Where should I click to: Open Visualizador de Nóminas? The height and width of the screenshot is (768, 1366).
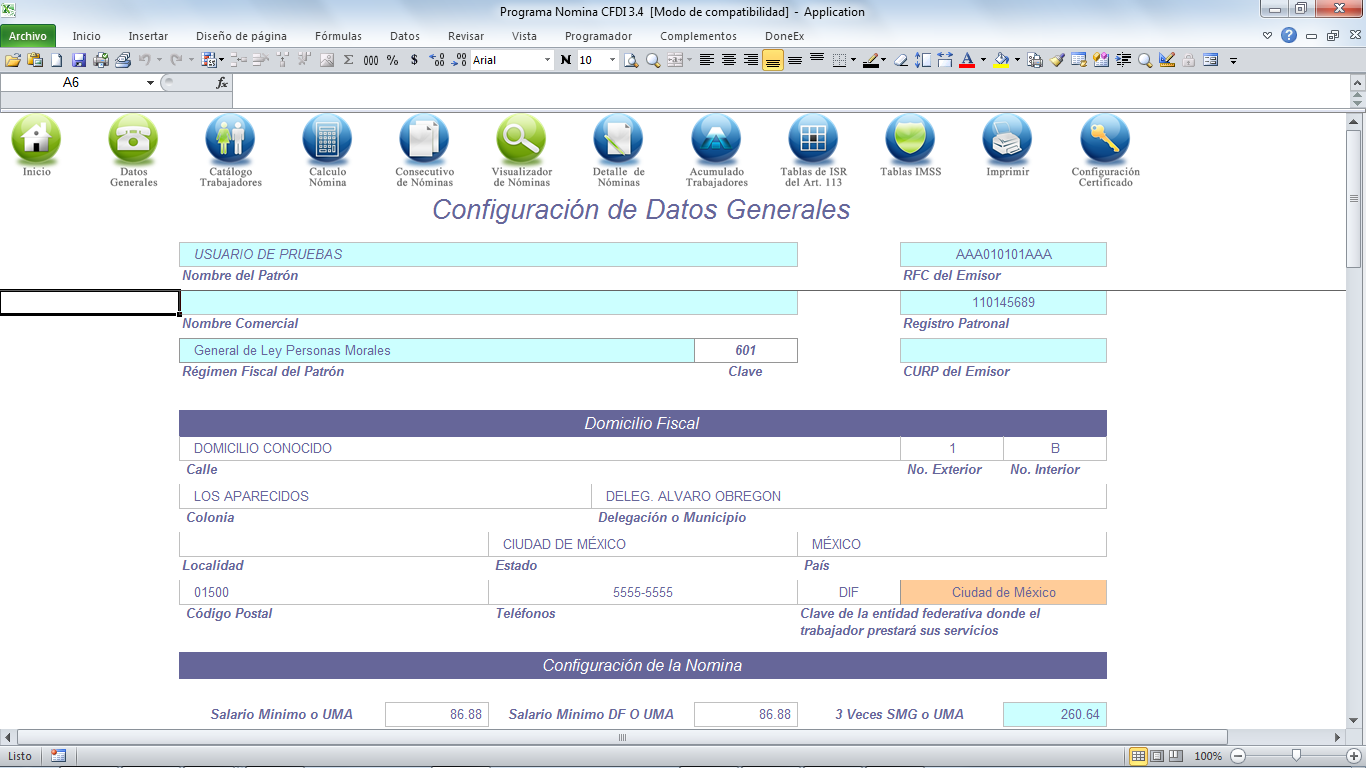click(x=521, y=140)
